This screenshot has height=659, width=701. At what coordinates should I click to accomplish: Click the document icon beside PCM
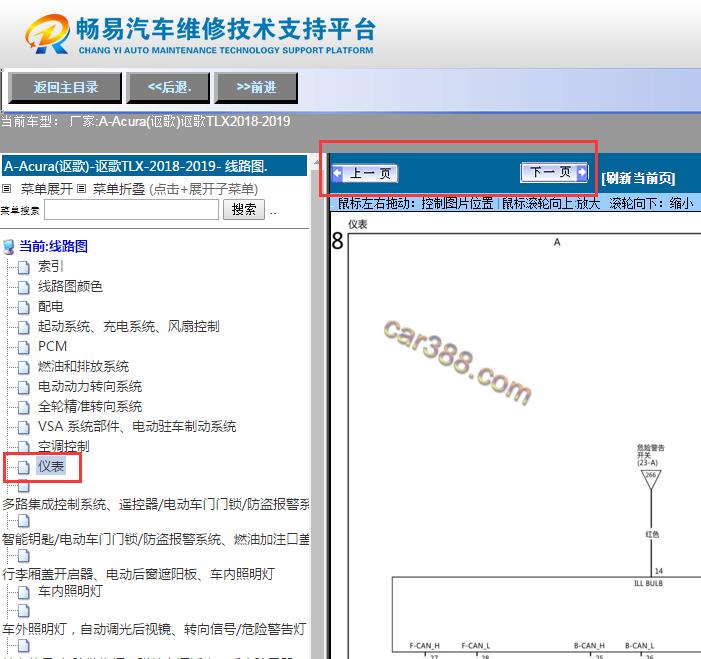coord(24,347)
